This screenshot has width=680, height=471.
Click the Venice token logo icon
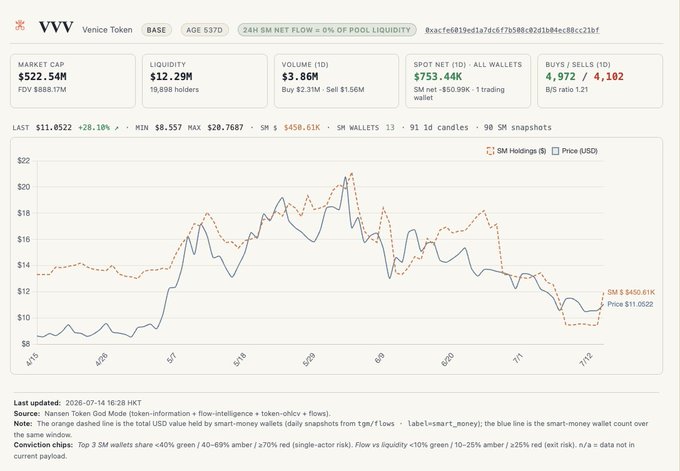click(20, 26)
